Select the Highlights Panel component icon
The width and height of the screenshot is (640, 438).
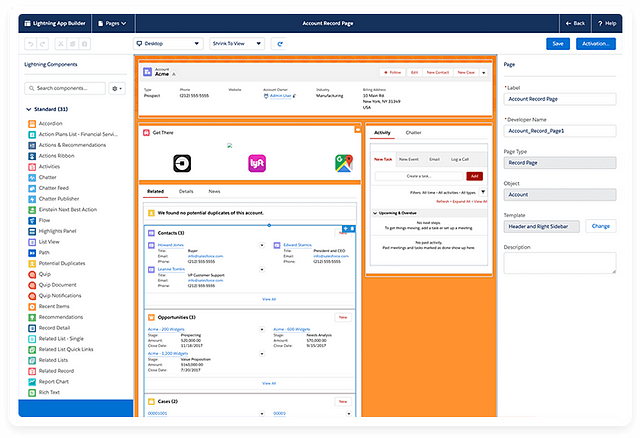(32, 231)
